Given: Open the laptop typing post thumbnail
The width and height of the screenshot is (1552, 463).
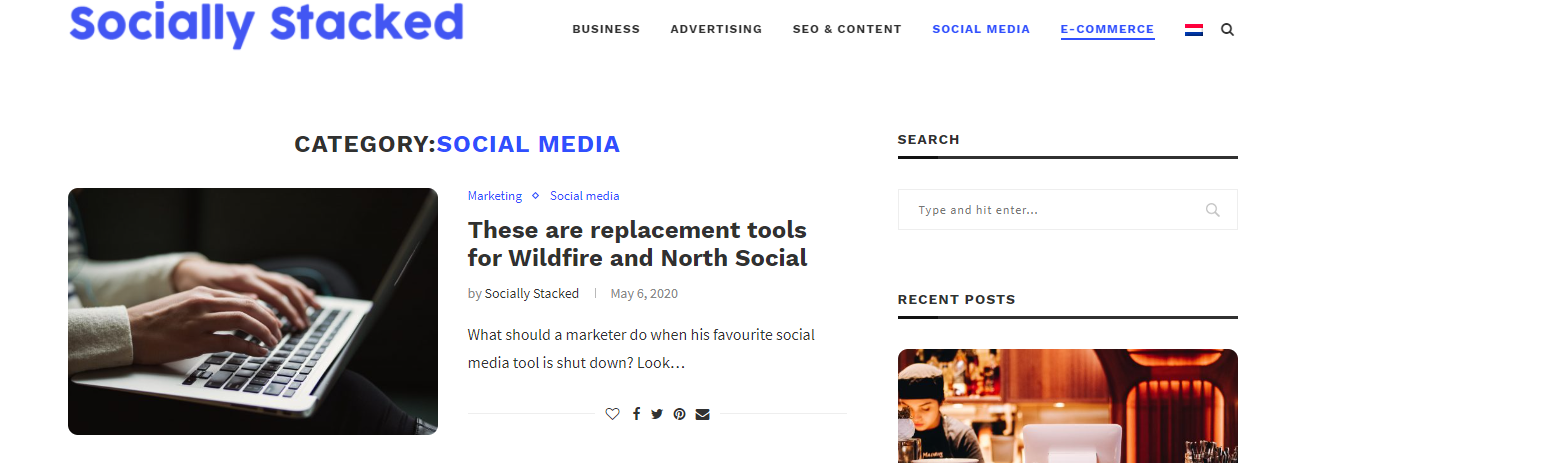Looking at the screenshot, I should pyautogui.click(x=253, y=311).
